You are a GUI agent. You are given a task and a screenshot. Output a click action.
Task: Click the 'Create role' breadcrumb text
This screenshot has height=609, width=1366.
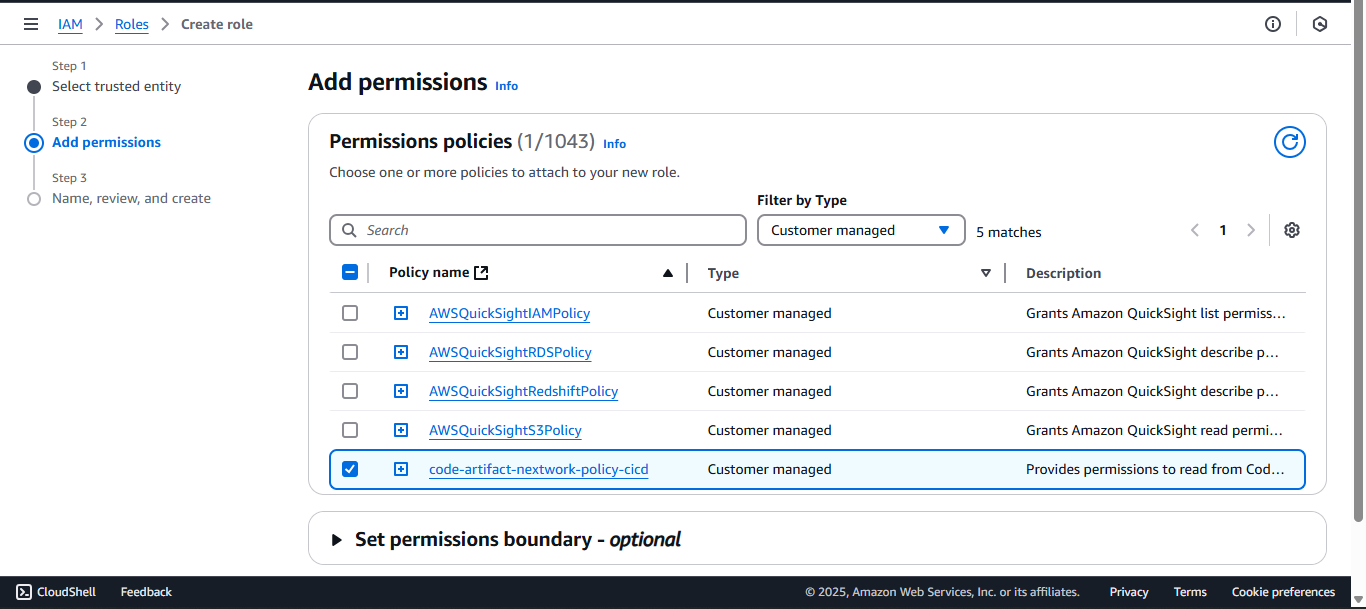pos(217,24)
